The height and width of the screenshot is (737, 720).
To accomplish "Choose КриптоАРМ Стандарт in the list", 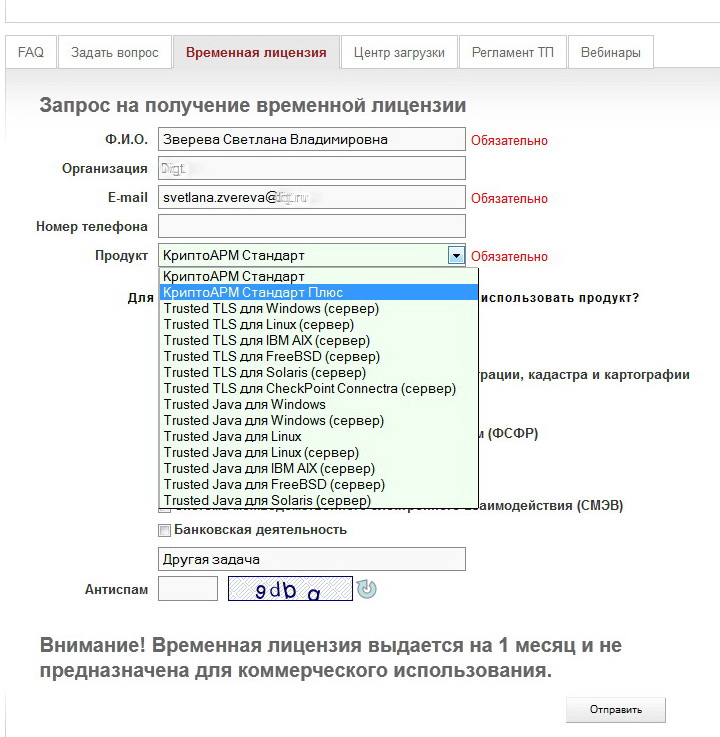I will point(319,276).
